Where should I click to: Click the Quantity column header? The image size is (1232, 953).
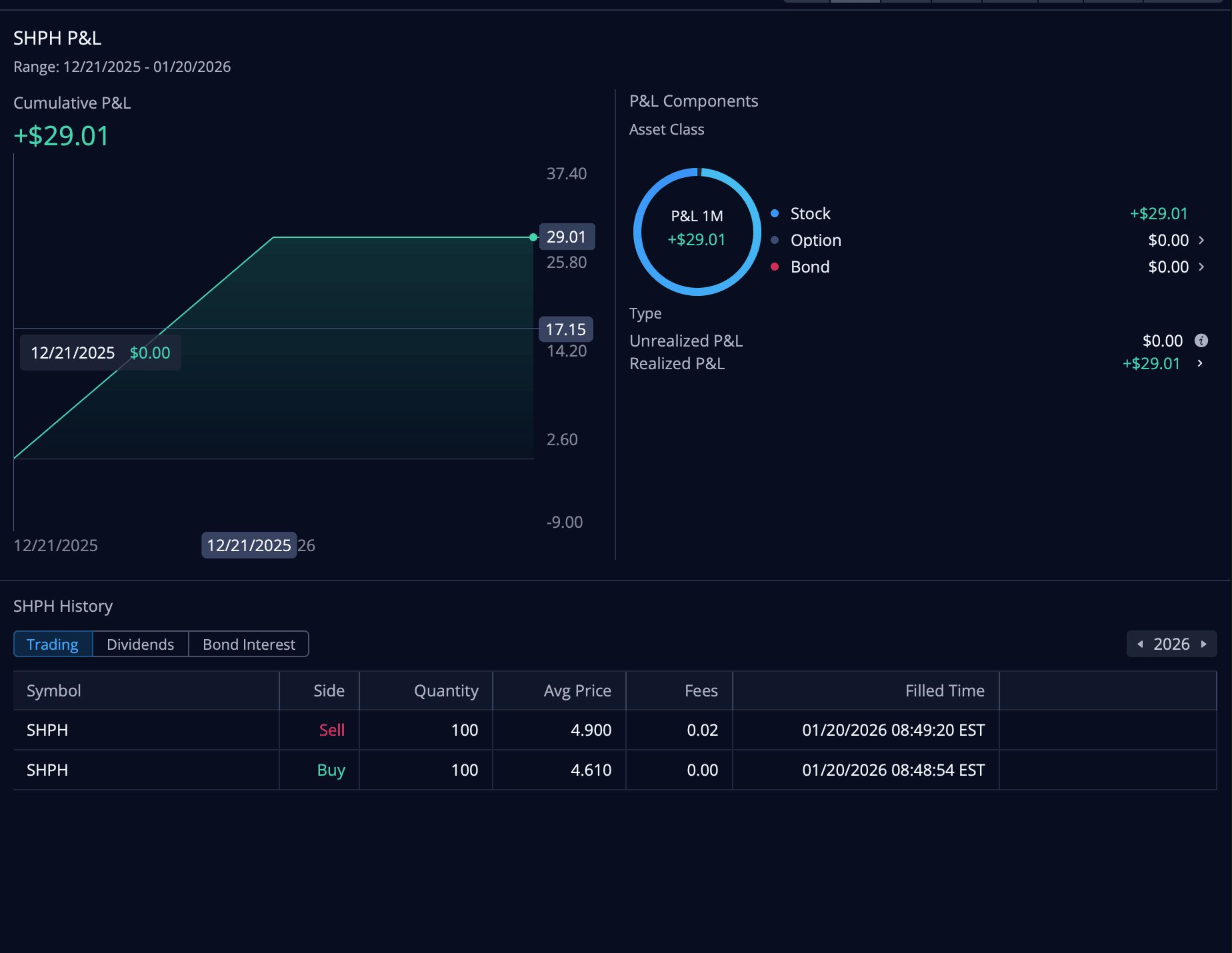[445, 690]
